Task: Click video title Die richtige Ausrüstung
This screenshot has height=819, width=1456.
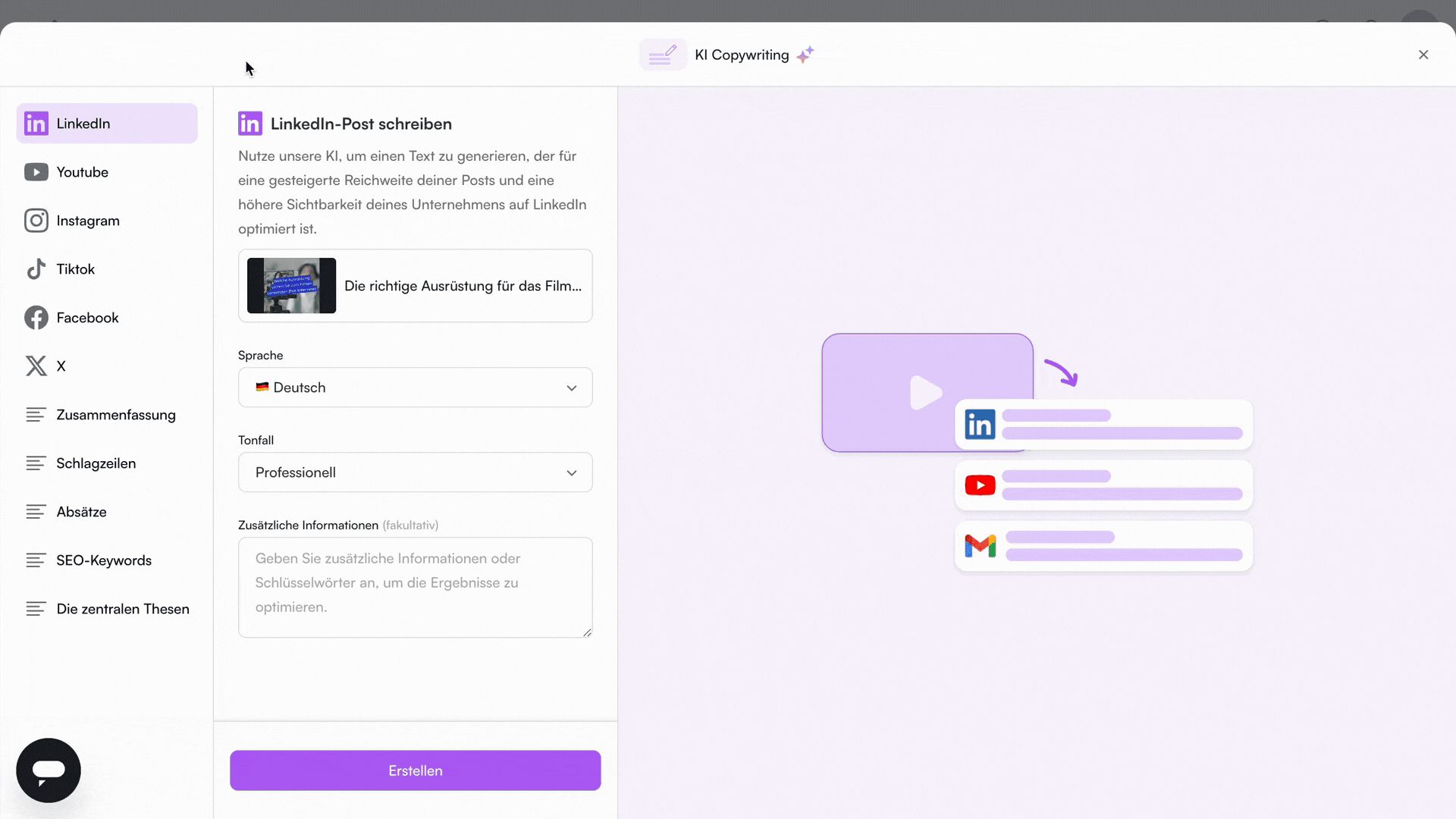Action: coord(463,286)
